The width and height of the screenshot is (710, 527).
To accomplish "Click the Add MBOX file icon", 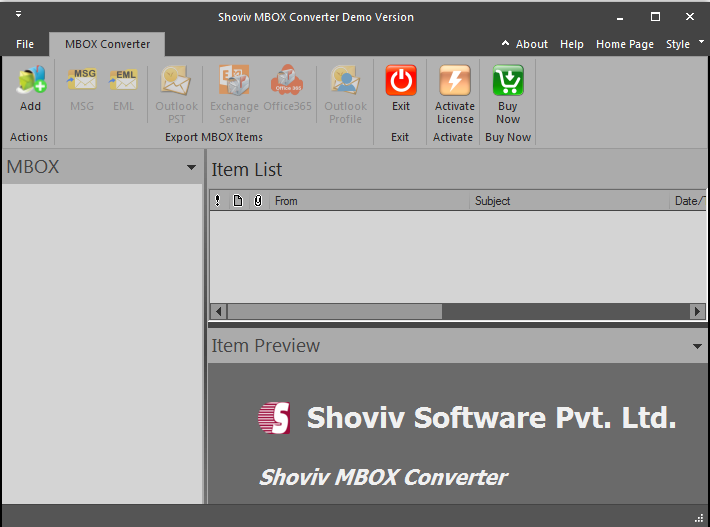I will [30, 82].
